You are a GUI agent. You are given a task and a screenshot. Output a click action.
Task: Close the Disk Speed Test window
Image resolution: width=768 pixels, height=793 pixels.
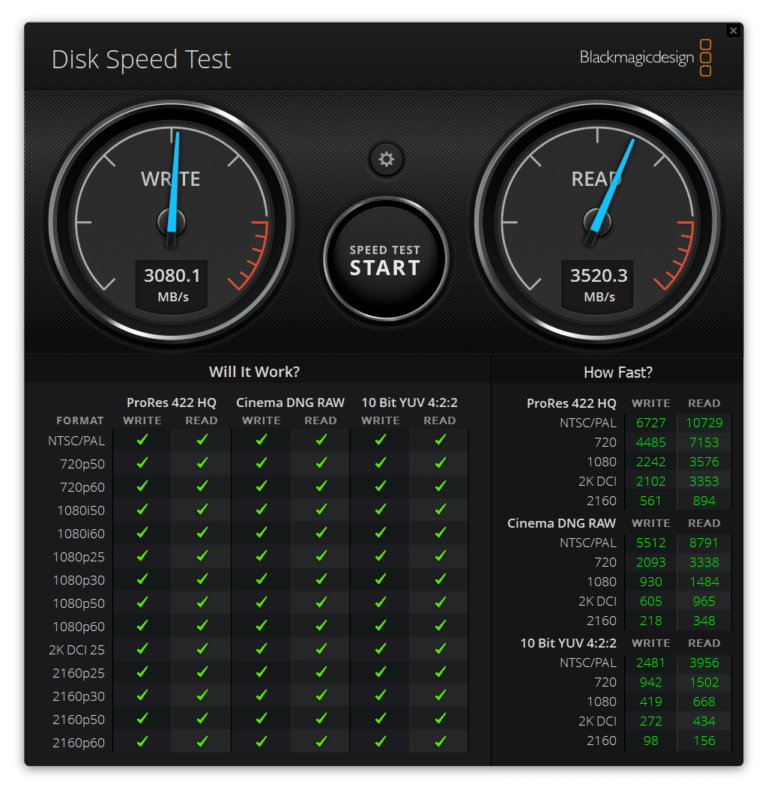pos(733,31)
